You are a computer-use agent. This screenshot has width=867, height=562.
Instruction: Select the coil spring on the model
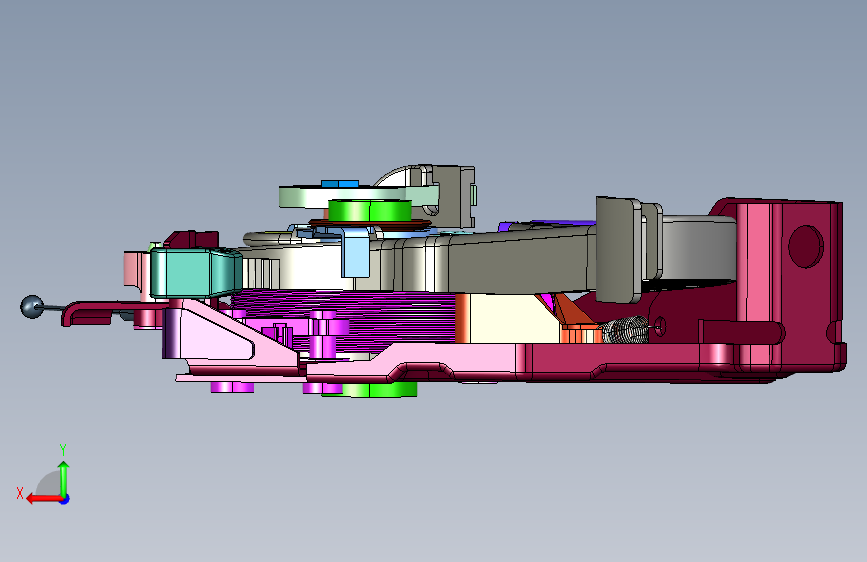tap(626, 330)
